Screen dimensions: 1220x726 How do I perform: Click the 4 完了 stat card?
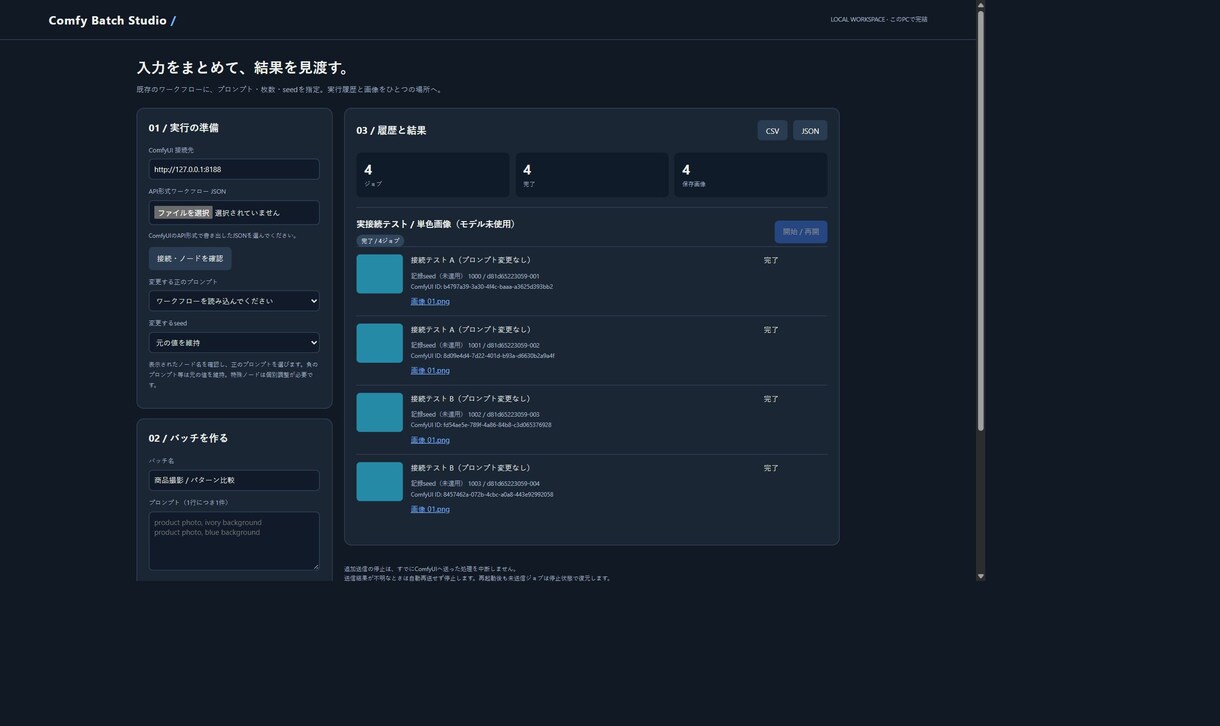point(592,175)
